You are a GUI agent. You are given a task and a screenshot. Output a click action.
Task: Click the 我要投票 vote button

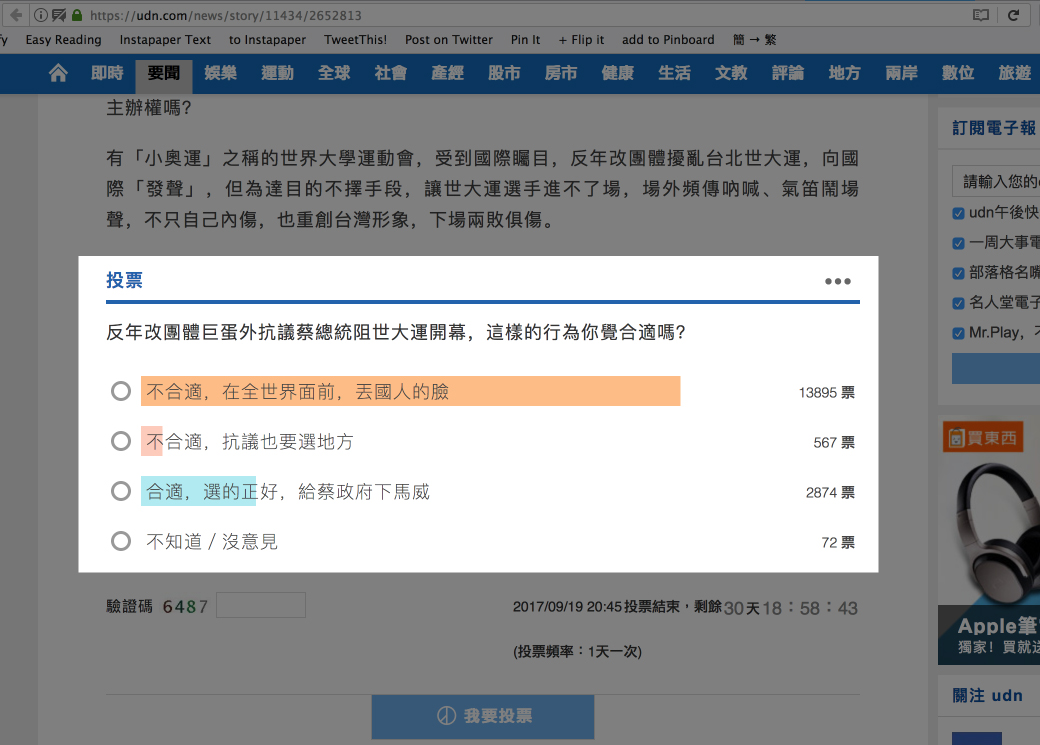tap(483, 717)
